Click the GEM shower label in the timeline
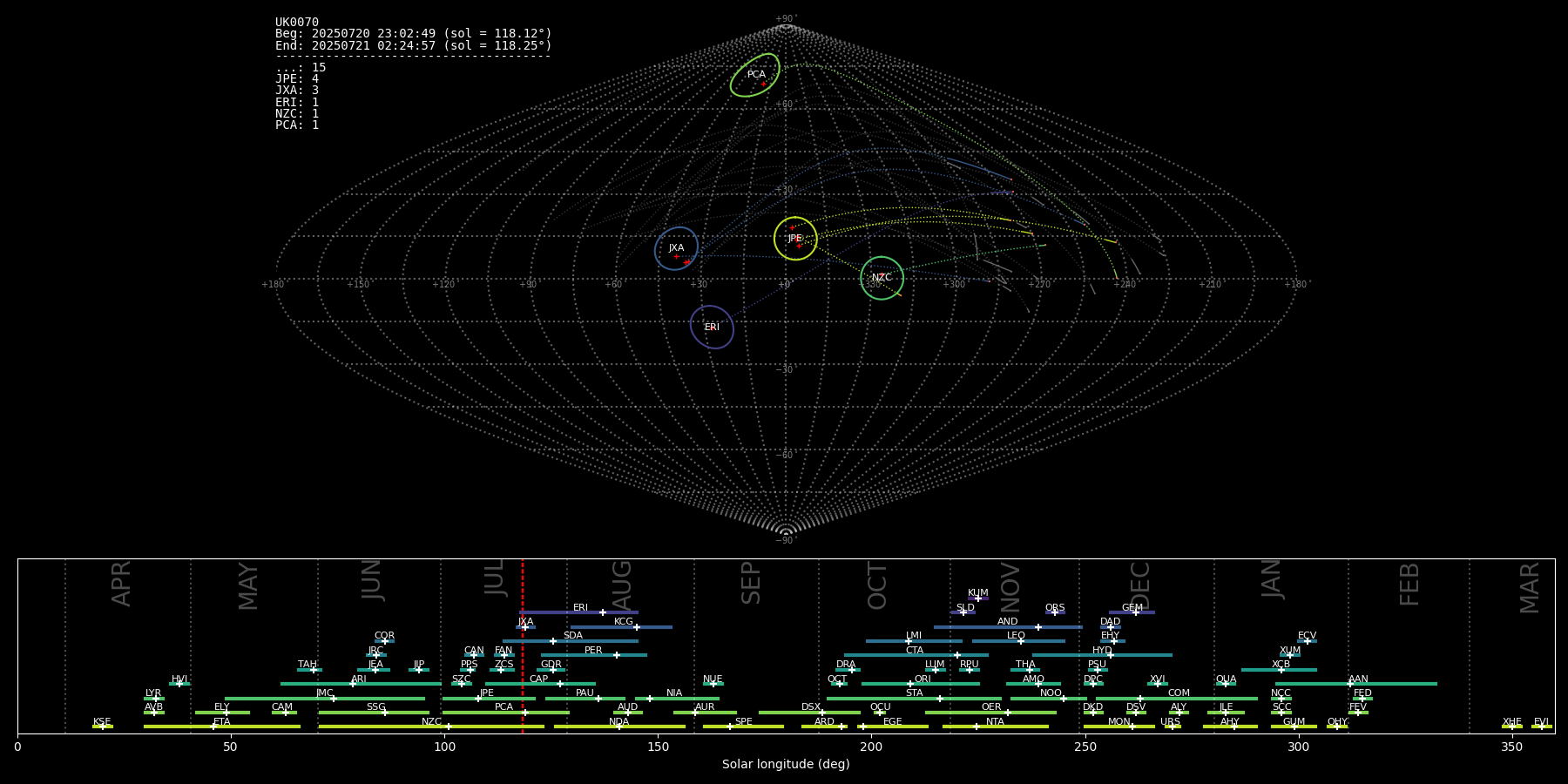The image size is (1568, 784). click(x=1132, y=608)
